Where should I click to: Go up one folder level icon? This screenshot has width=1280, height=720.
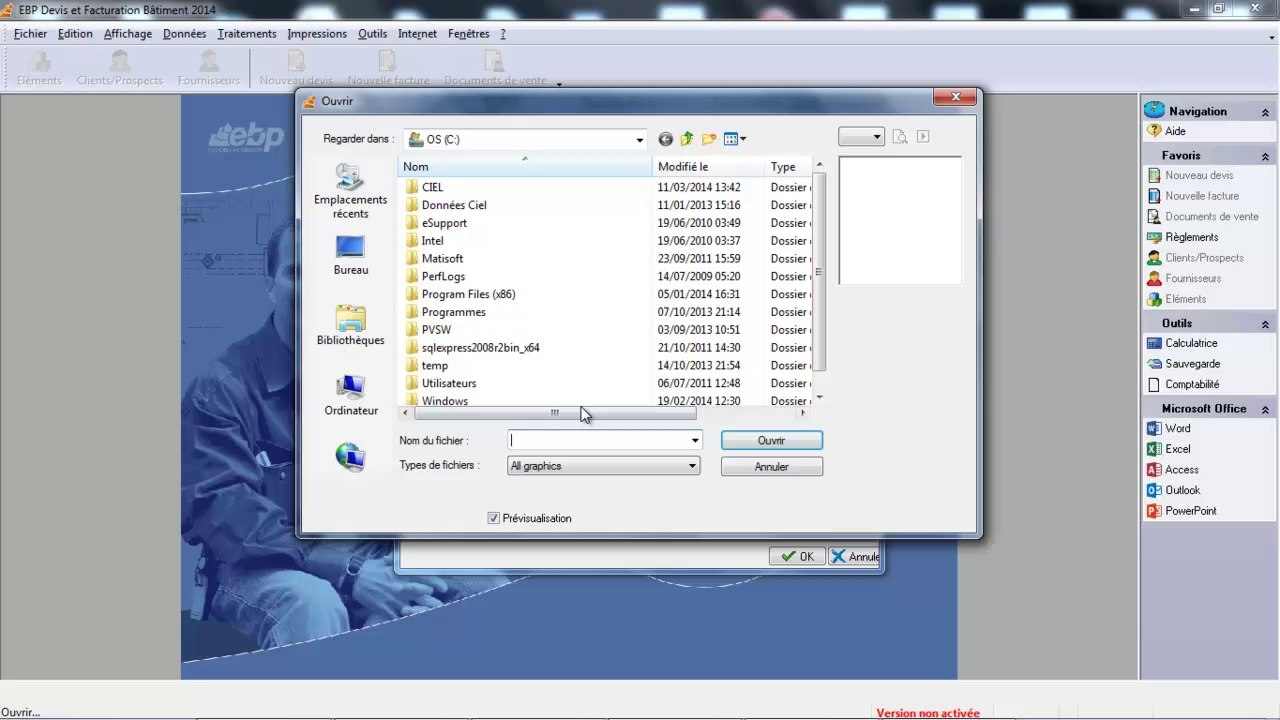tap(687, 139)
